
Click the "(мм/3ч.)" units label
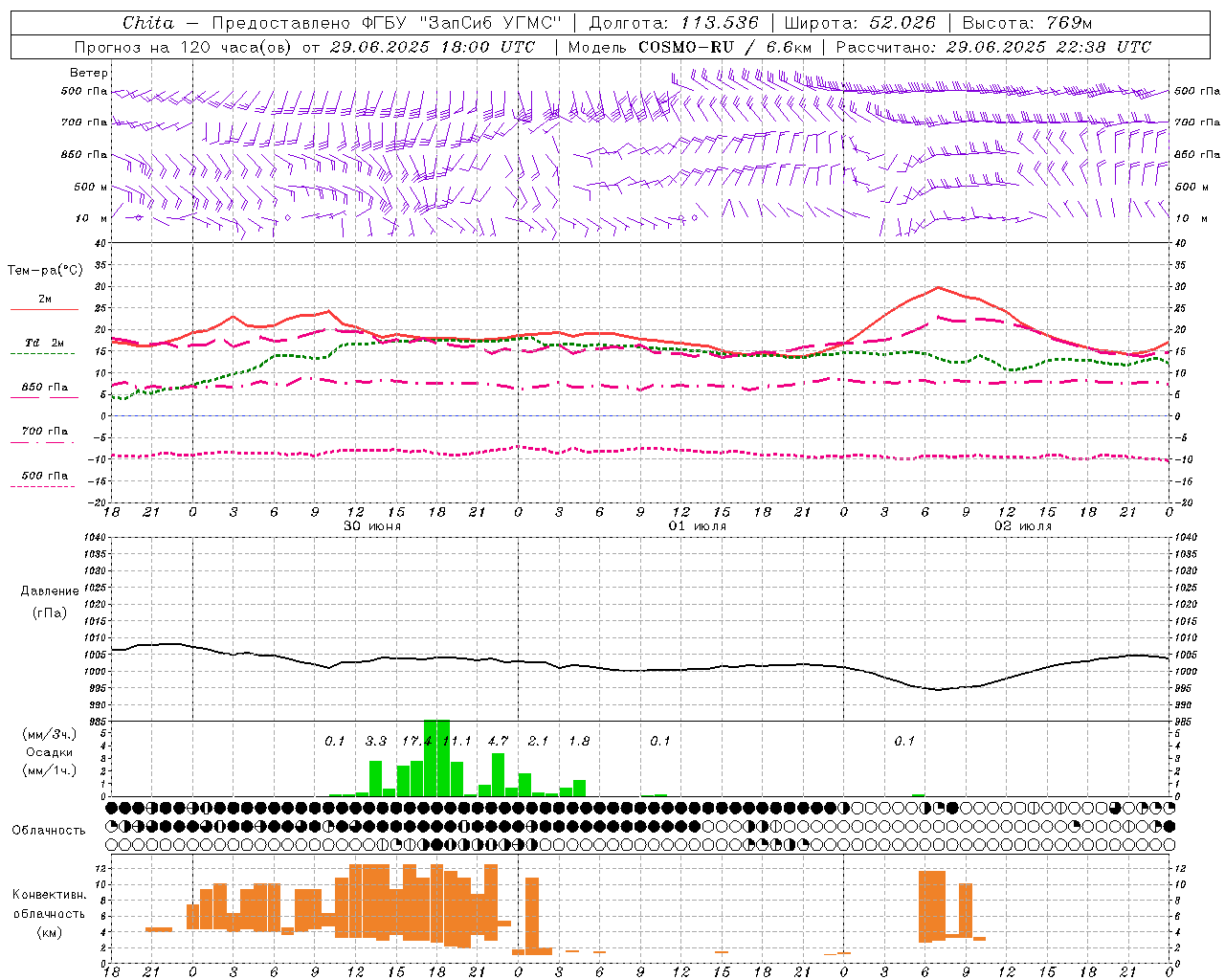click(x=50, y=734)
